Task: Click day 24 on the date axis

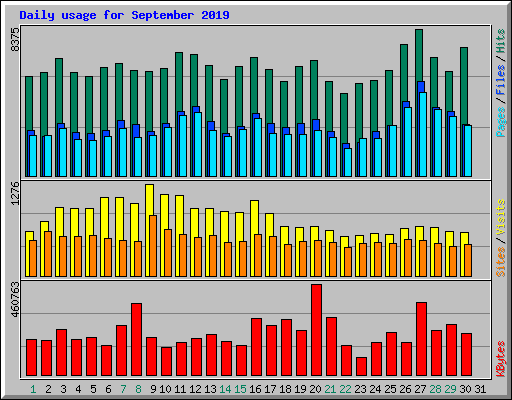Action: (375, 389)
